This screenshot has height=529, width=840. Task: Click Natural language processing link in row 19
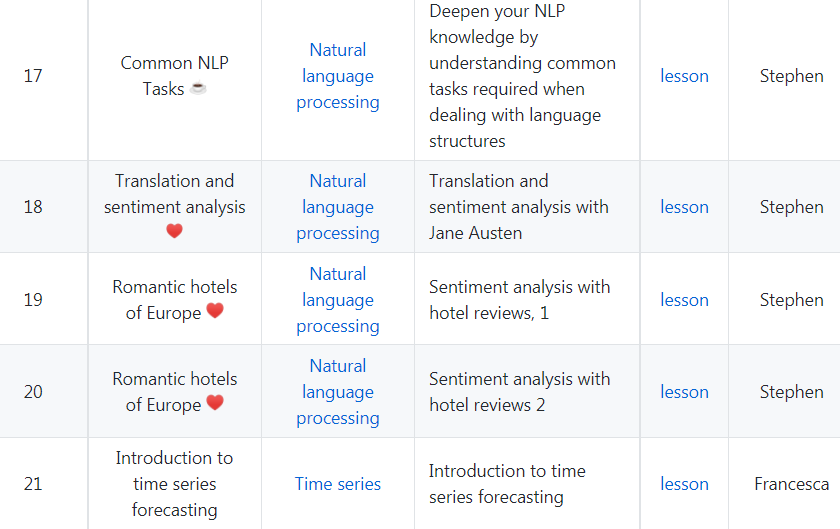click(338, 300)
